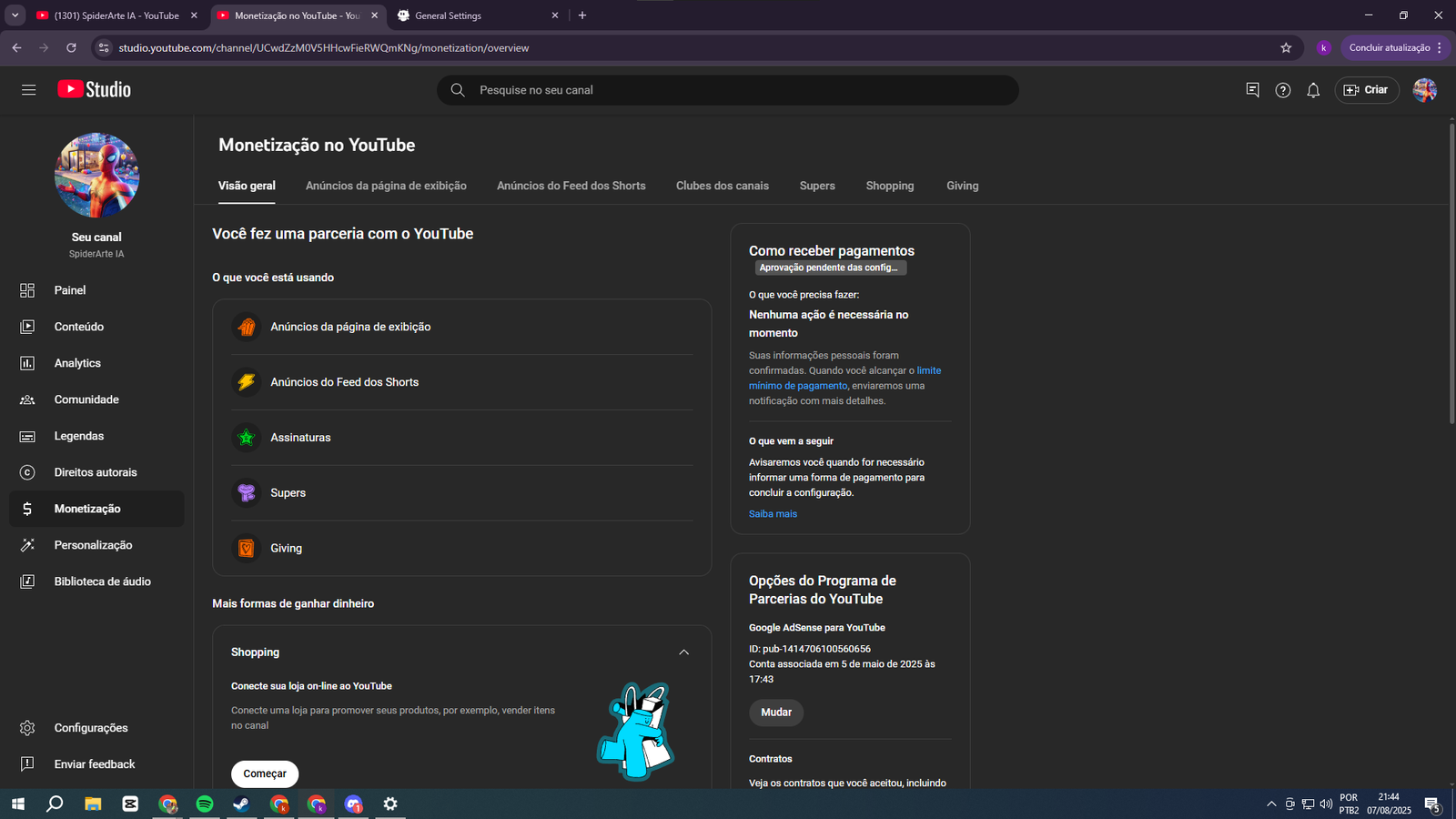Open Biblioteca de áudio in sidebar
1456x819 pixels.
(x=96, y=581)
